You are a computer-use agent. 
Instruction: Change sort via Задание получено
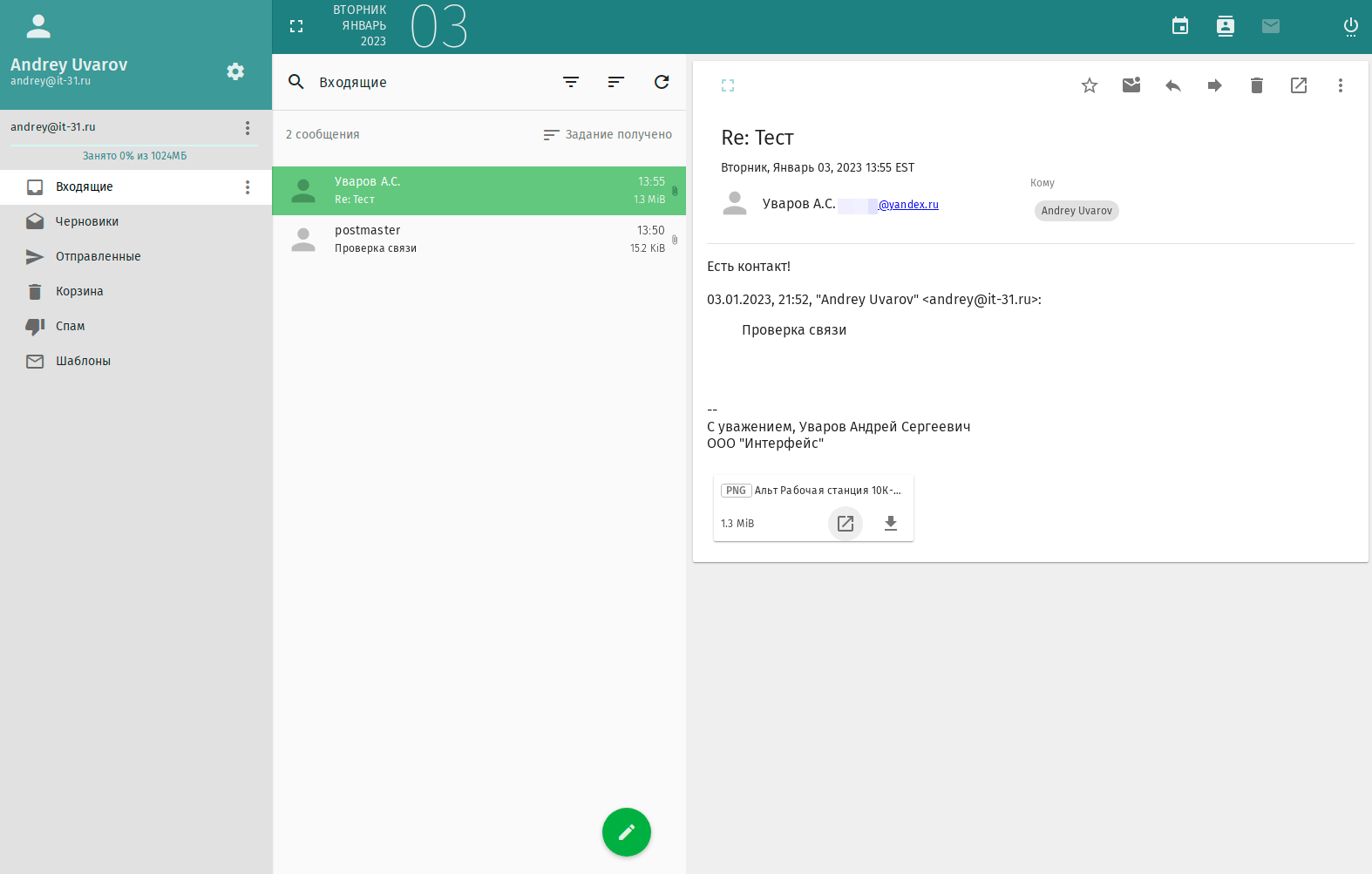pos(608,134)
